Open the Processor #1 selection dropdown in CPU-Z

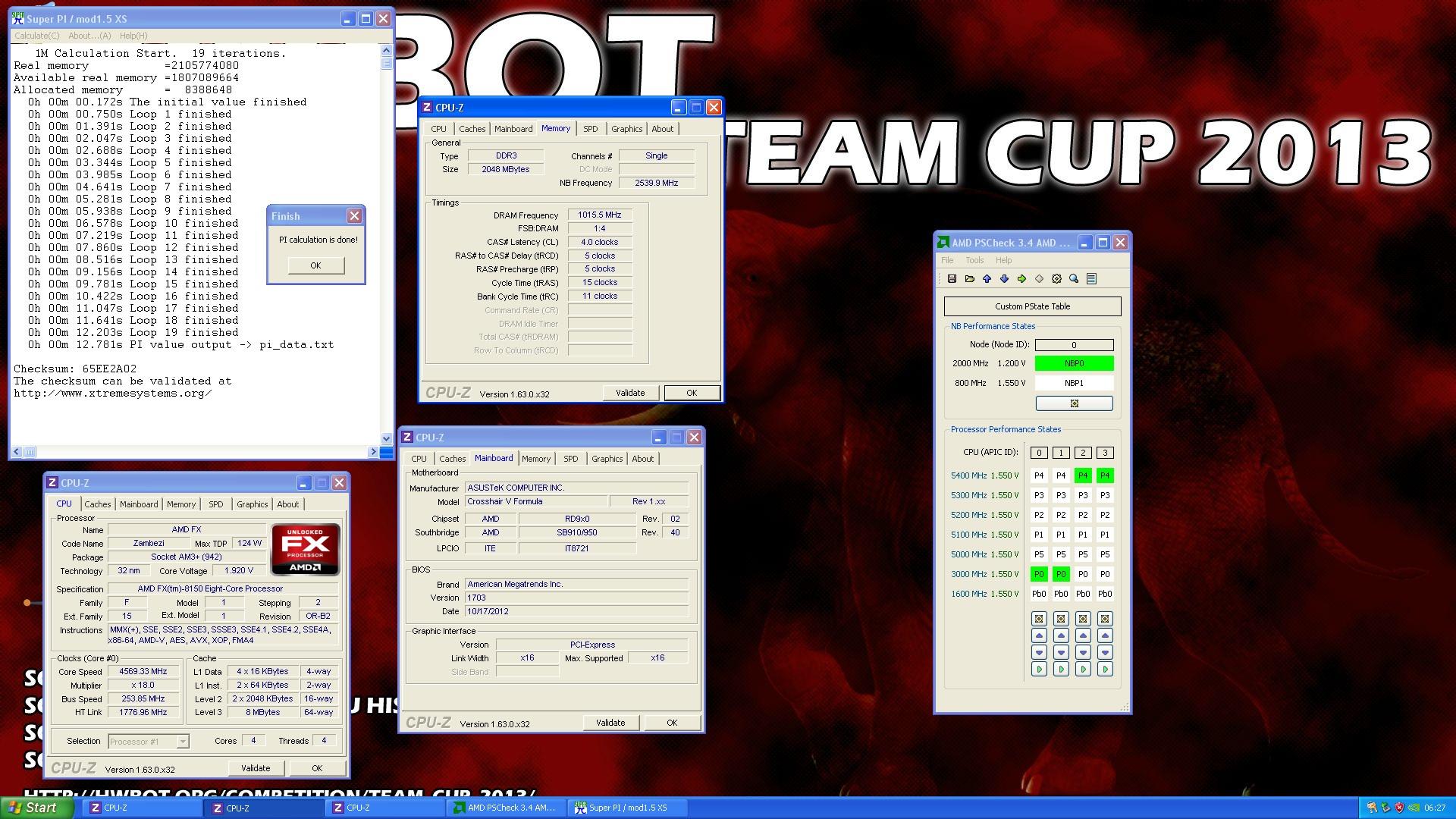click(149, 742)
